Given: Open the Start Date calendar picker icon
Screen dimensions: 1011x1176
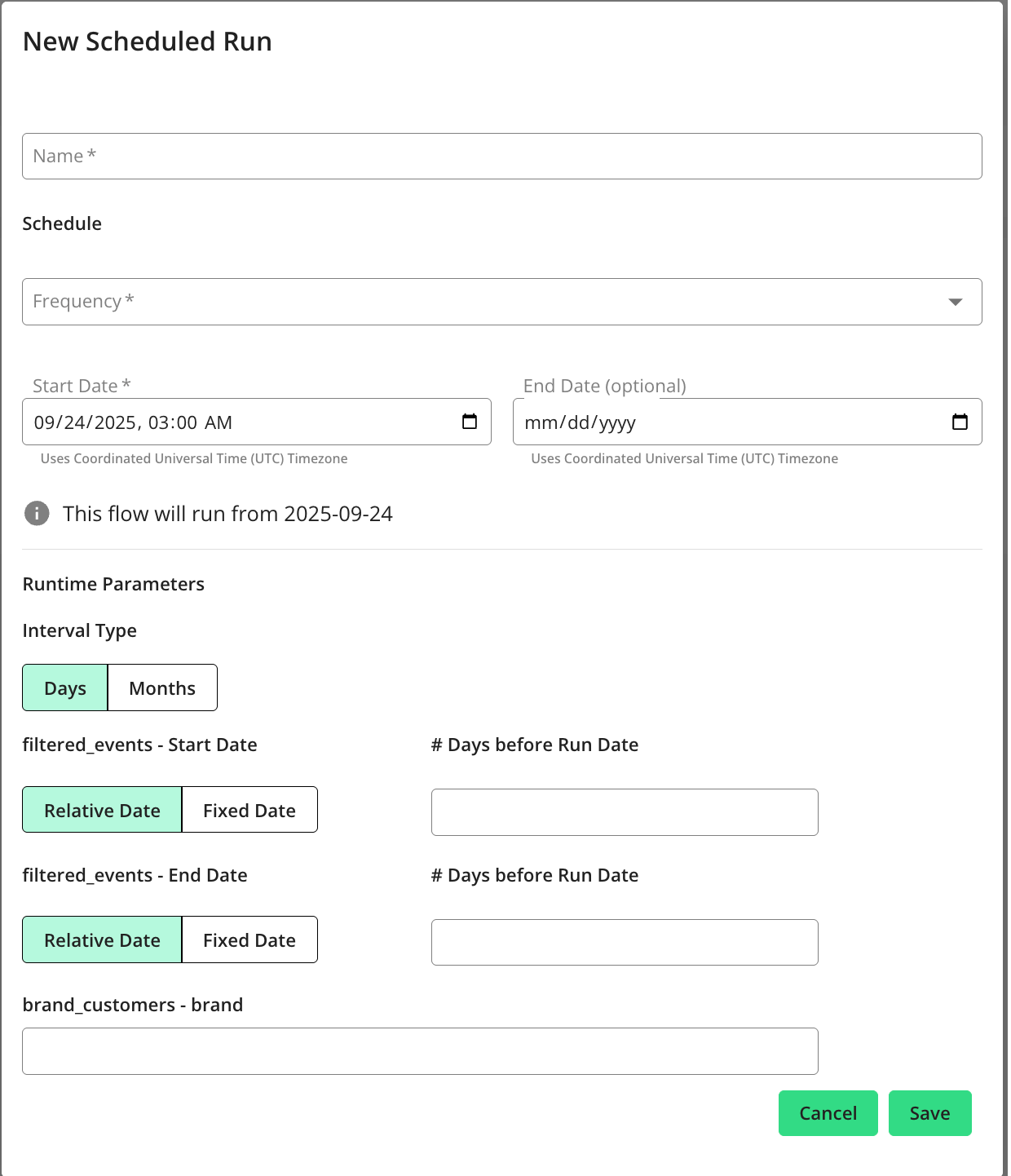Looking at the screenshot, I should click(470, 422).
